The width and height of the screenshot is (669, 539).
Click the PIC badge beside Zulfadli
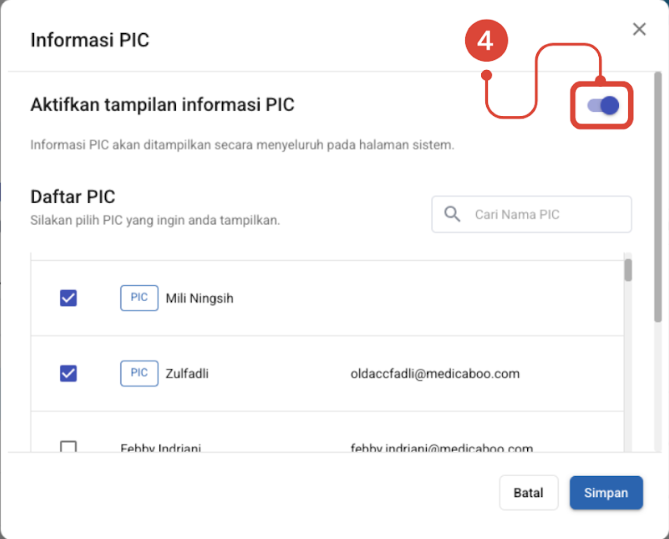coord(139,373)
